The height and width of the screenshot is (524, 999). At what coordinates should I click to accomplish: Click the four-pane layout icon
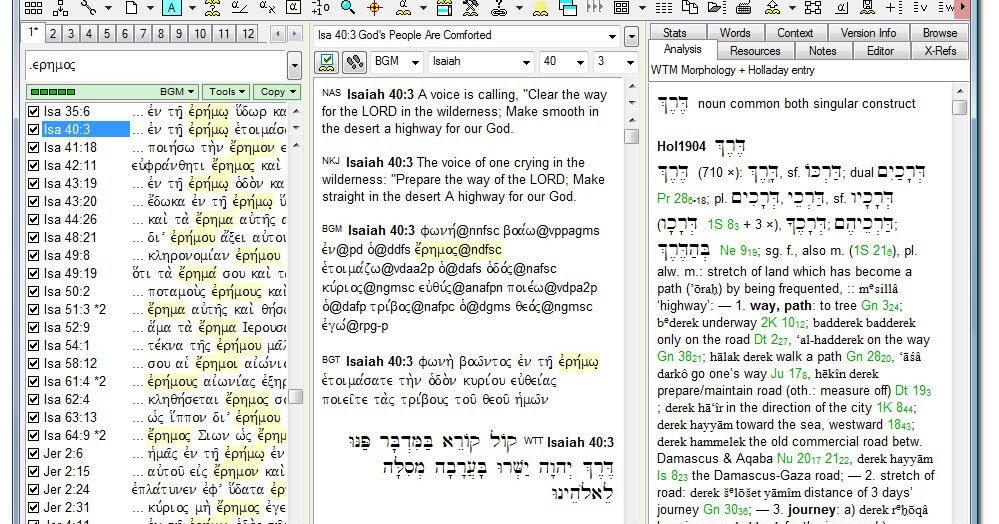(x=621, y=8)
